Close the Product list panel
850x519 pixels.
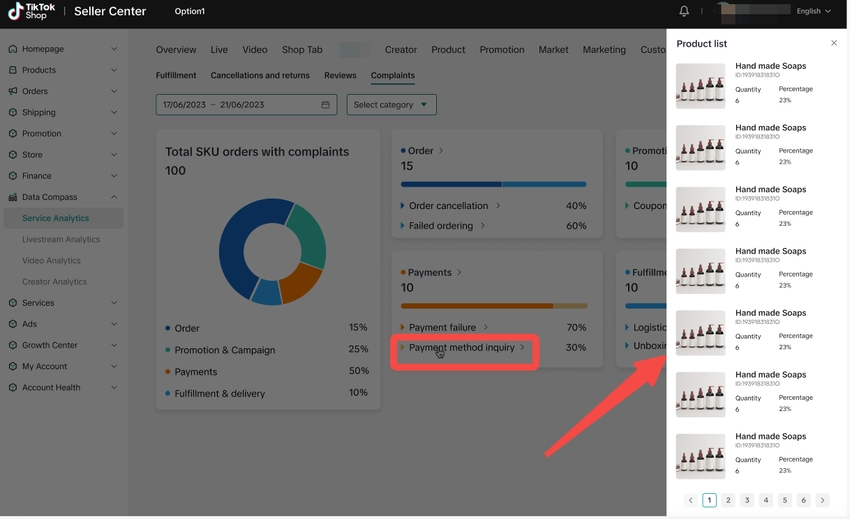coord(834,43)
